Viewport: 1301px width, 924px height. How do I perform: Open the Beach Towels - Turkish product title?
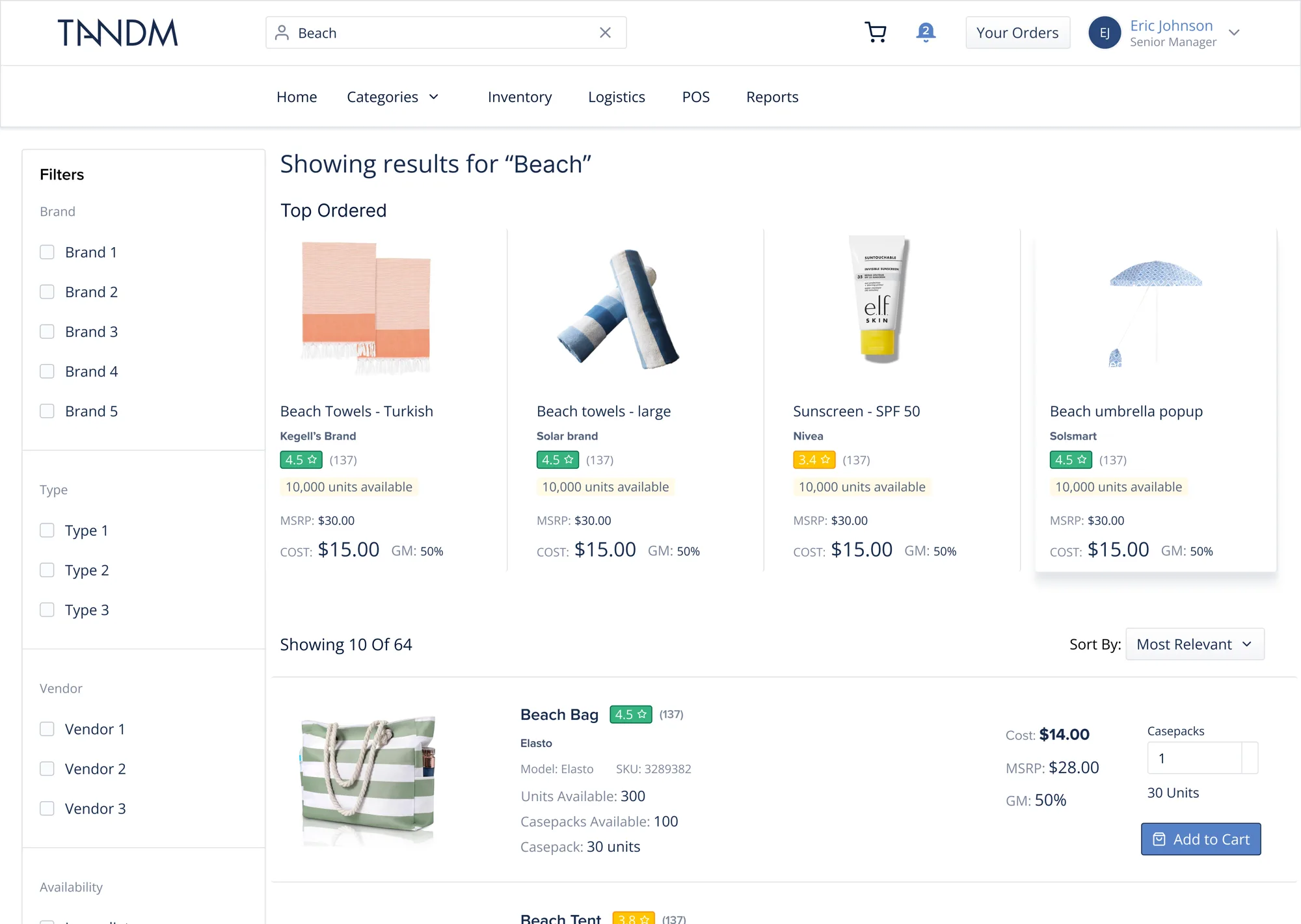pyautogui.click(x=356, y=412)
